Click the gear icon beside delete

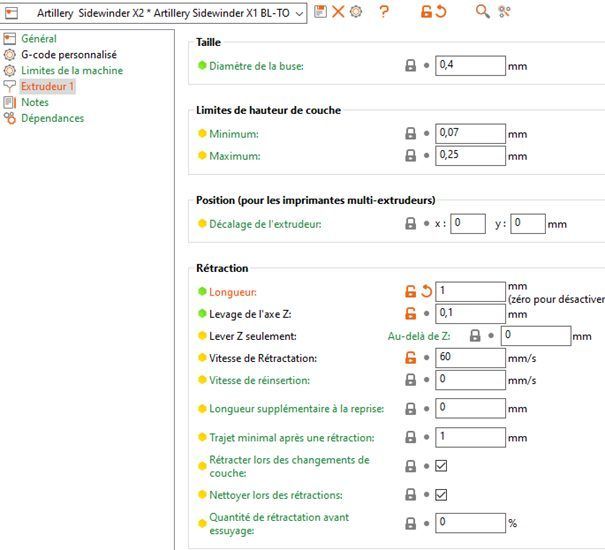pos(356,12)
